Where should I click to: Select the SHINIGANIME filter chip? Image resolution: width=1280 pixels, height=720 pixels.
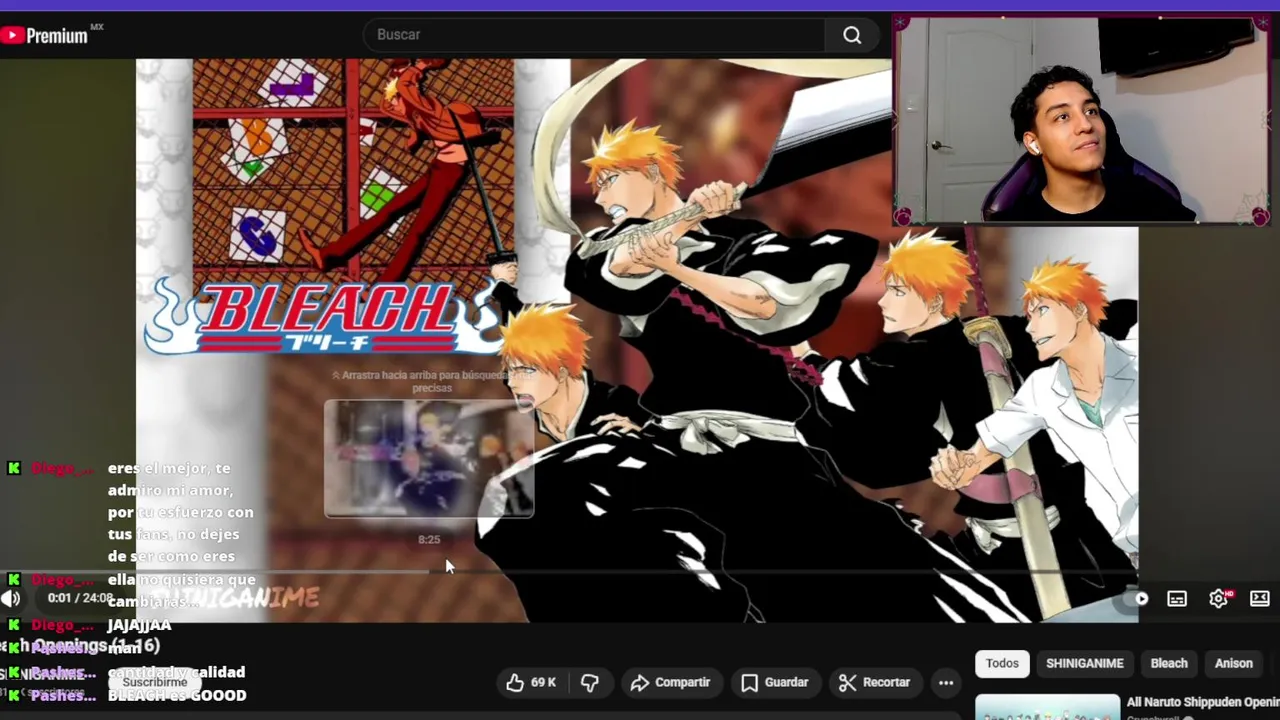(1085, 663)
